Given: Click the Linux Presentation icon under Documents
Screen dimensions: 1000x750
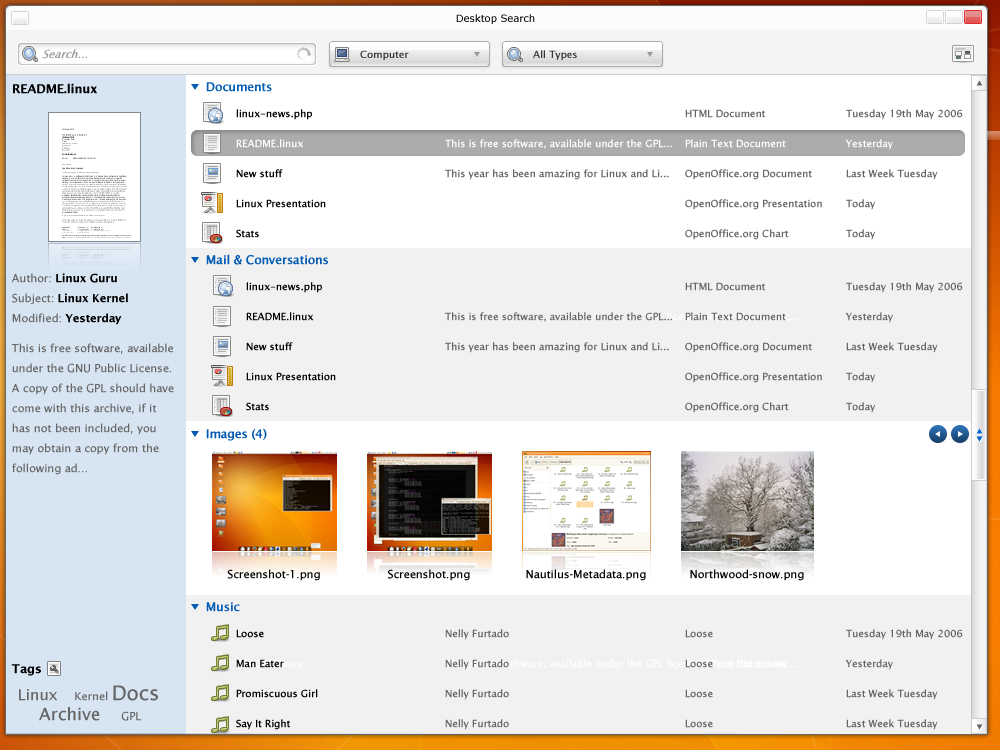Looking at the screenshot, I should click(212, 203).
